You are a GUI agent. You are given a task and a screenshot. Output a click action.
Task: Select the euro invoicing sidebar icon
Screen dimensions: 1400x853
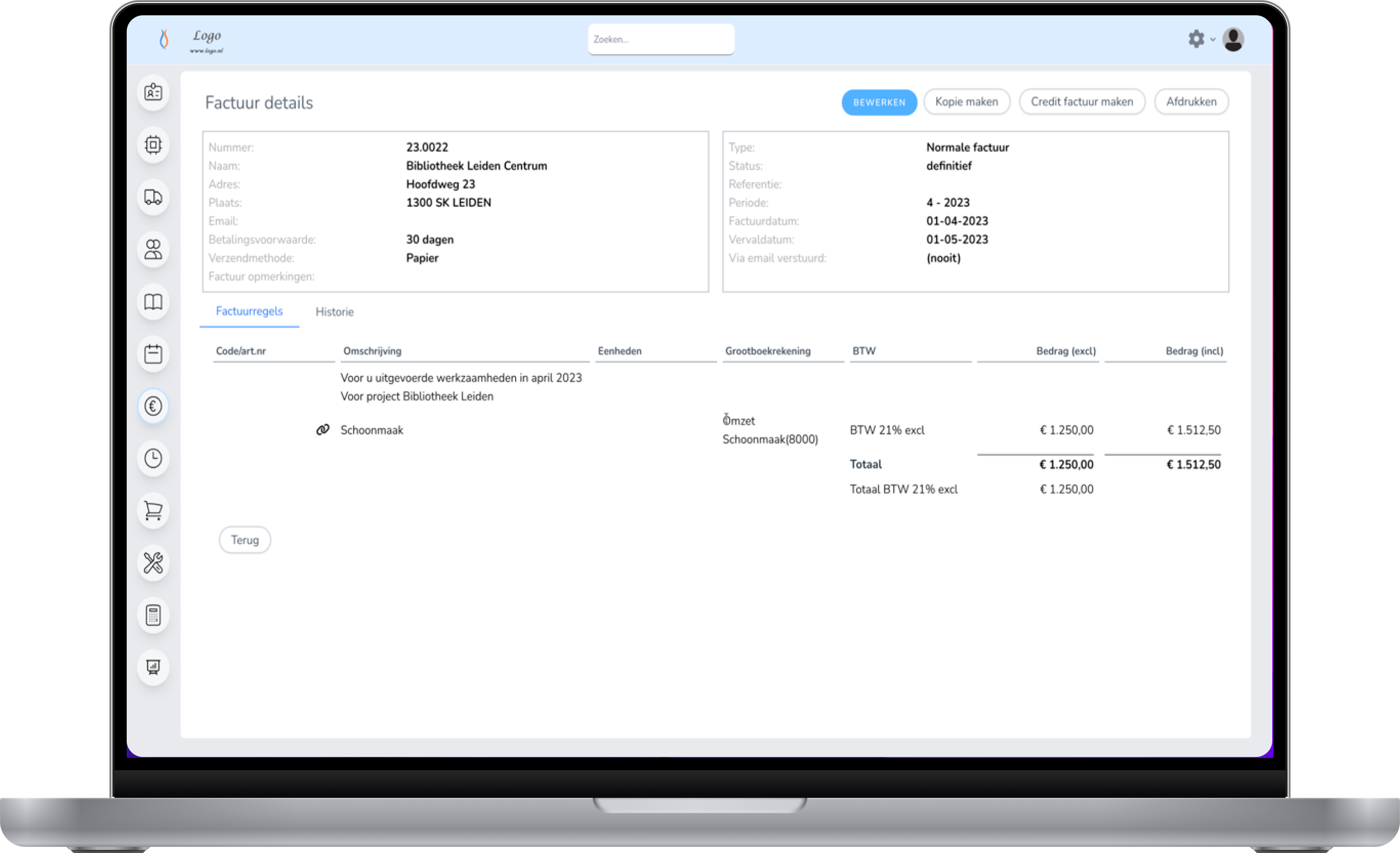tap(153, 406)
